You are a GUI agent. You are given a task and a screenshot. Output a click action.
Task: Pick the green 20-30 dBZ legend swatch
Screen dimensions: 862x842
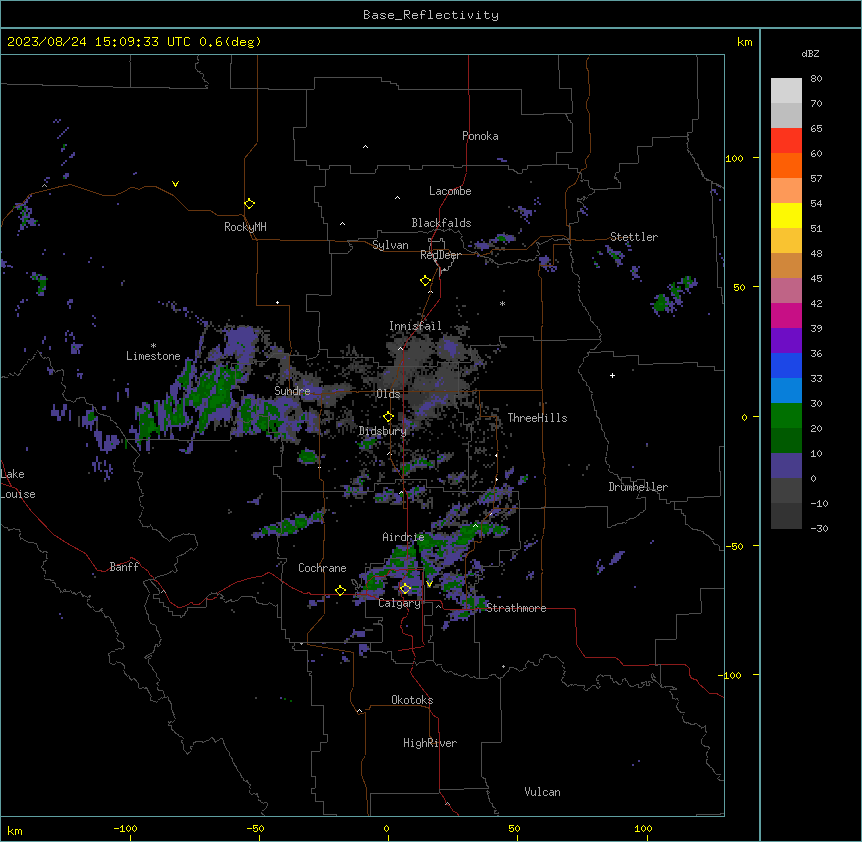pyautogui.click(x=786, y=416)
